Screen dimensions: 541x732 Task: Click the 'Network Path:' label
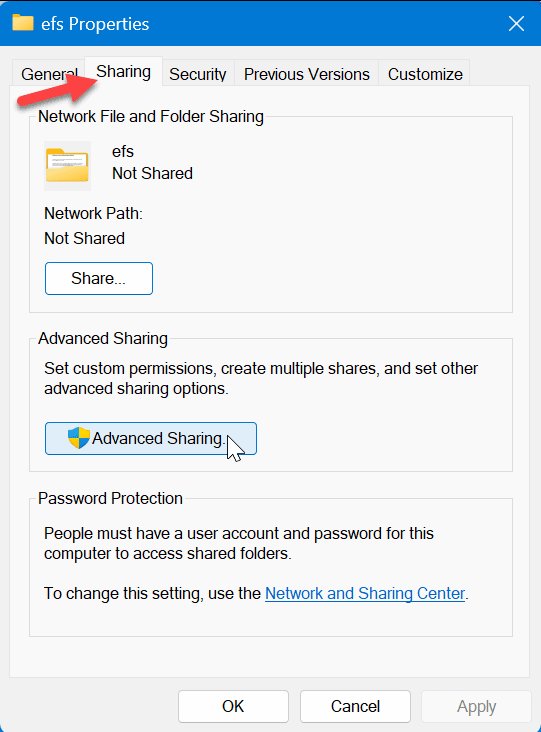point(93,213)
